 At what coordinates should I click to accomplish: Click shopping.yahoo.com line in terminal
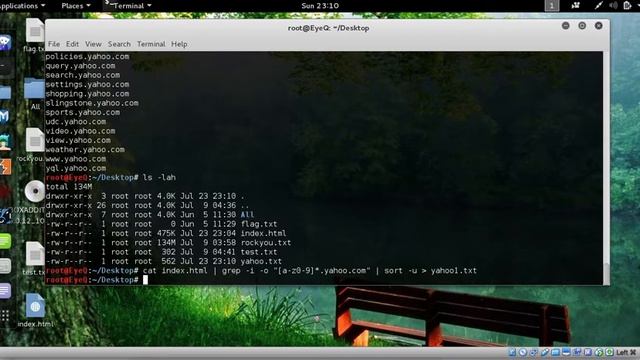point(87,94)
